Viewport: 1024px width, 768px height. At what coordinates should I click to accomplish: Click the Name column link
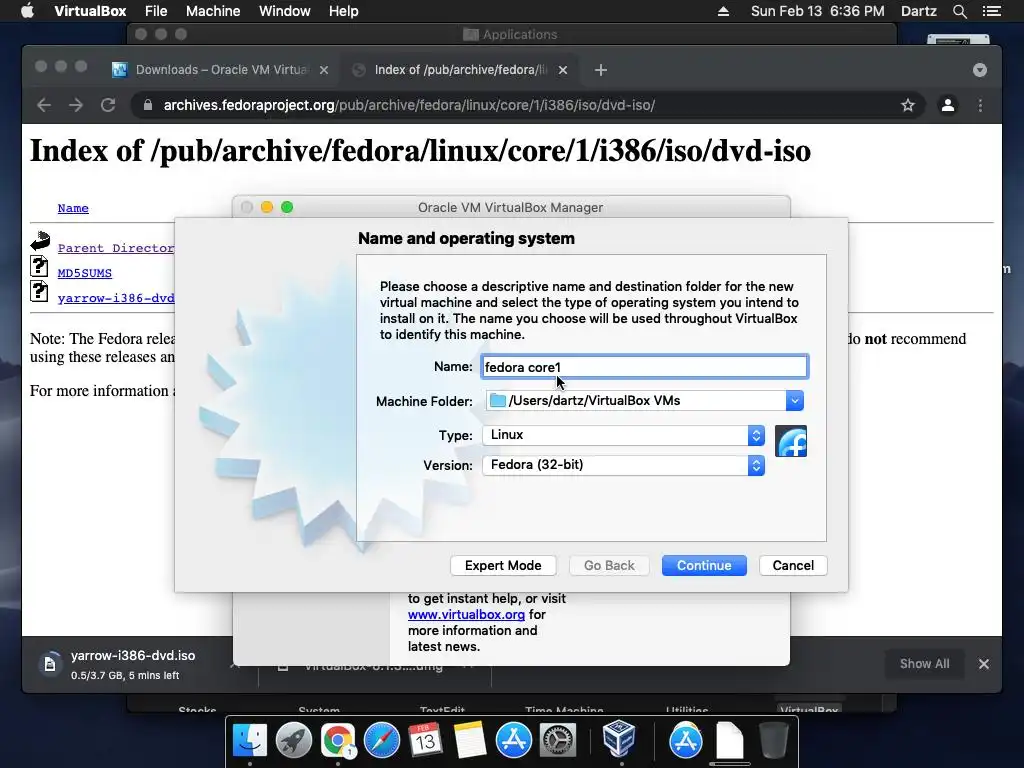coord(73,208)
